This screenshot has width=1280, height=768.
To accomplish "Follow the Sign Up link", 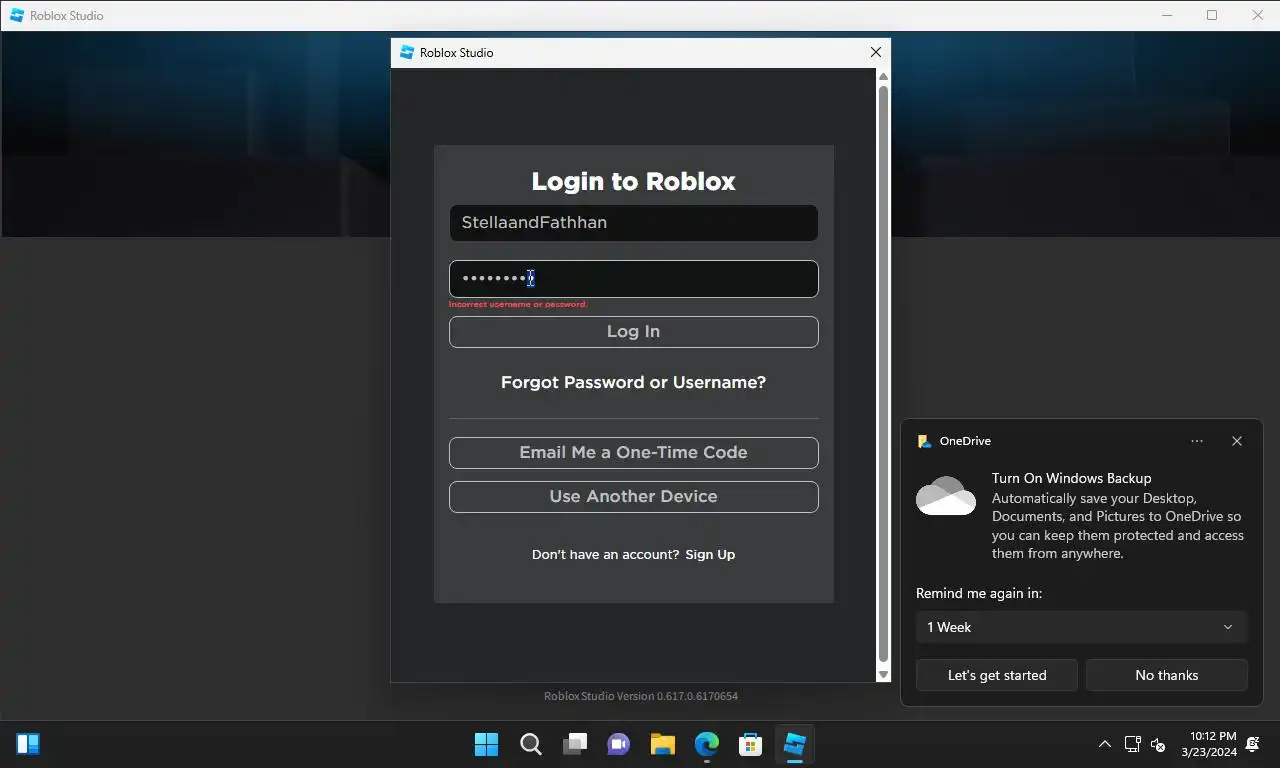I will click(710, 555).
